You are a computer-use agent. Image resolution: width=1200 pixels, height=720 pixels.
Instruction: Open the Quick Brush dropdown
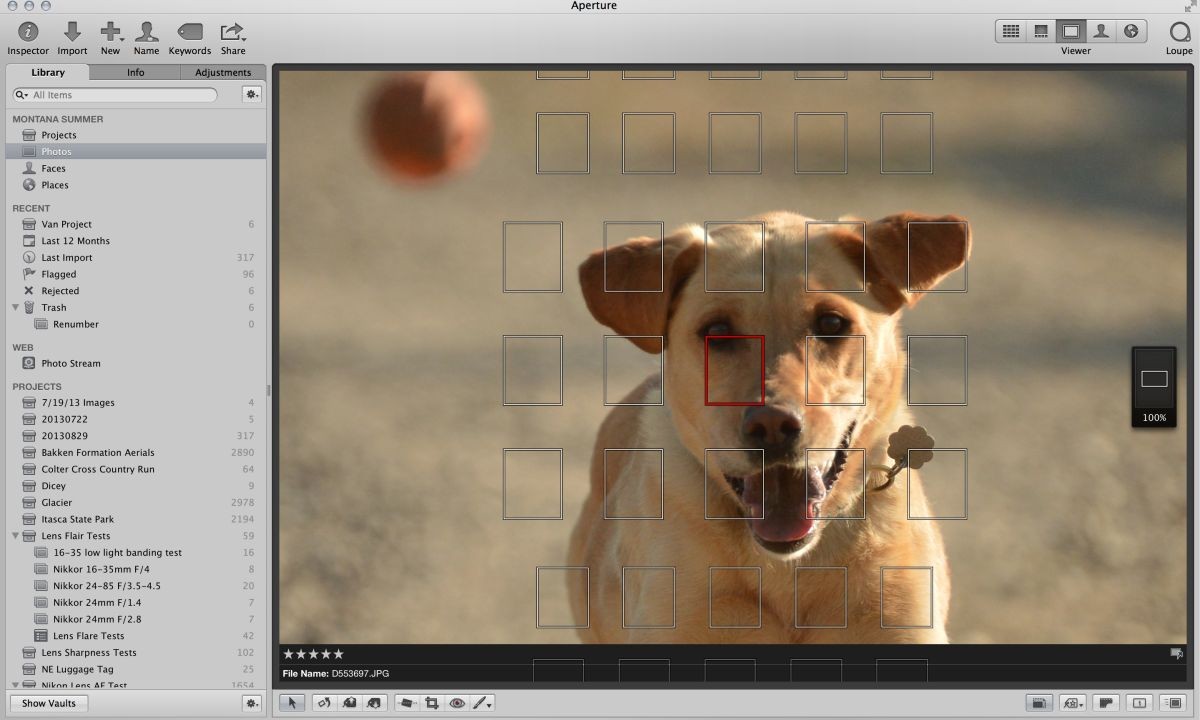(482, 703)
